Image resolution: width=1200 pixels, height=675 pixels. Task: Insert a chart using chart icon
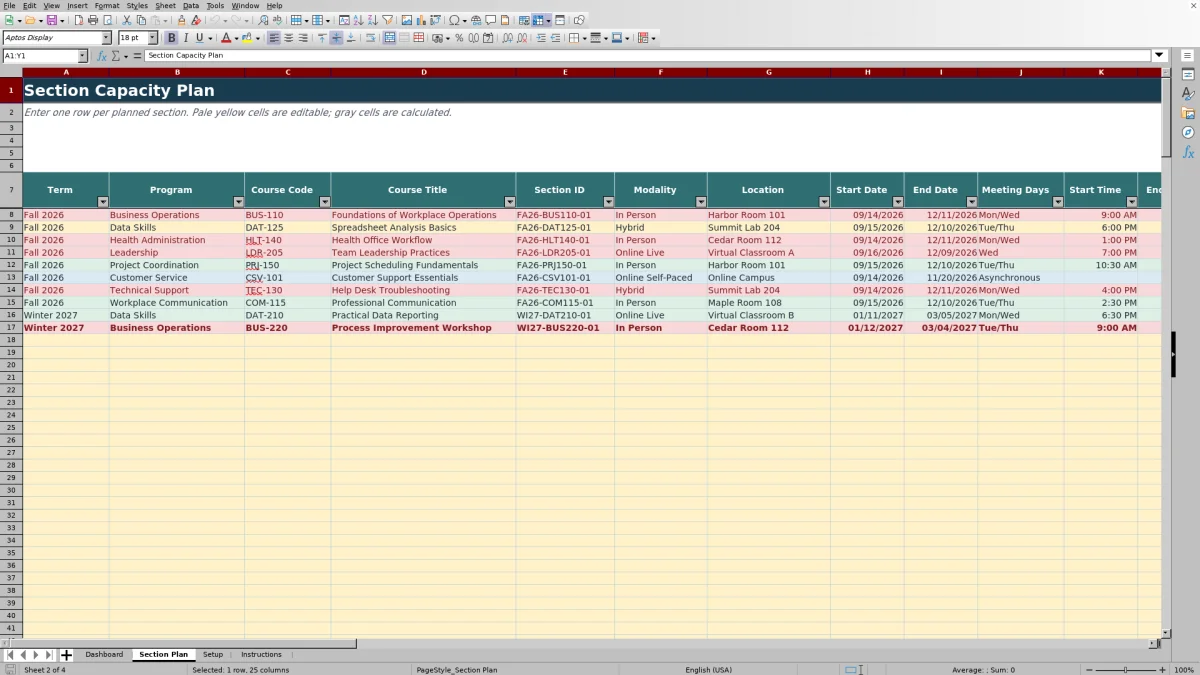coord(420,20)
